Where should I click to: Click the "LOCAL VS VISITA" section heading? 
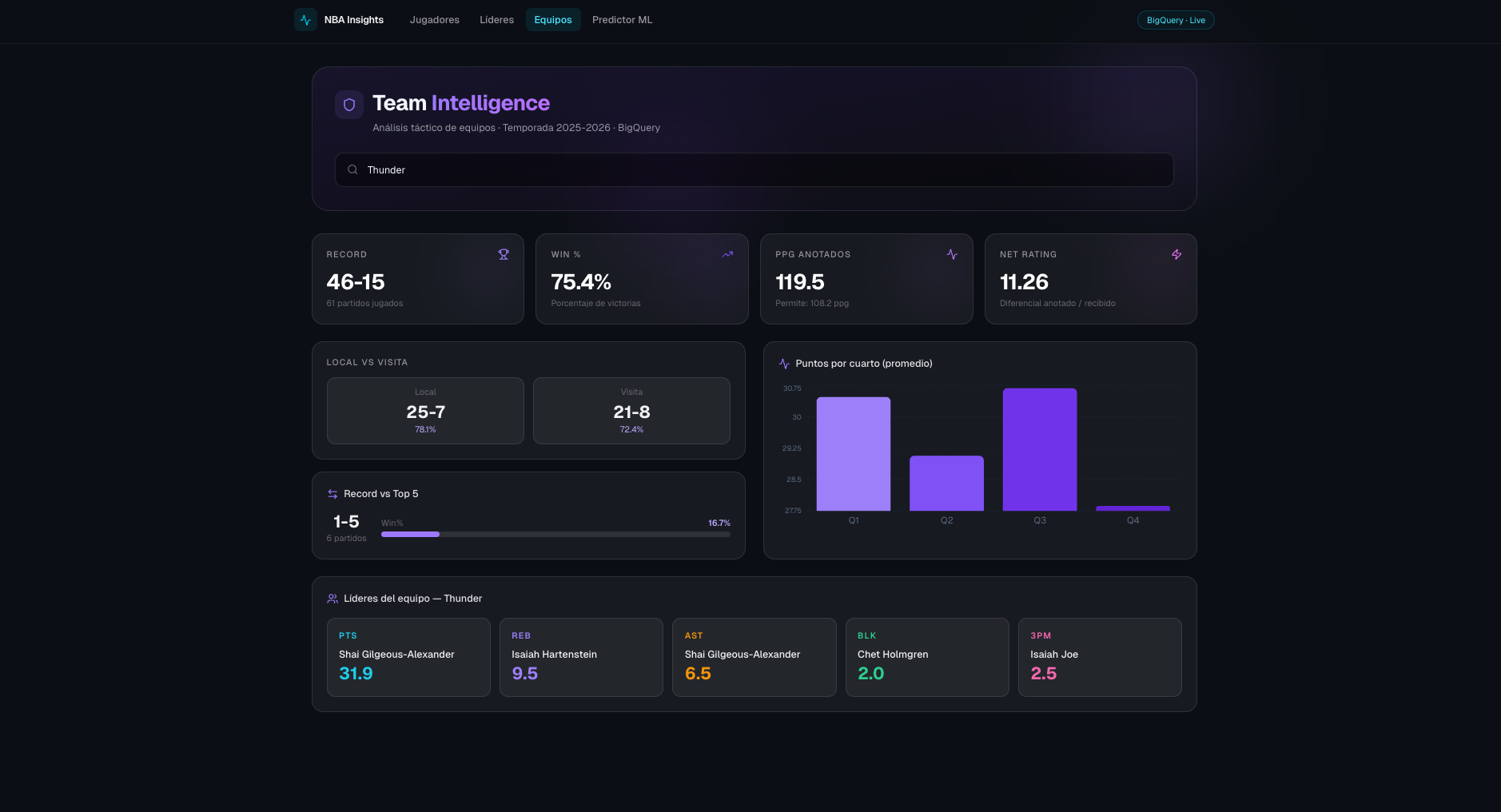tap(367, 363)
